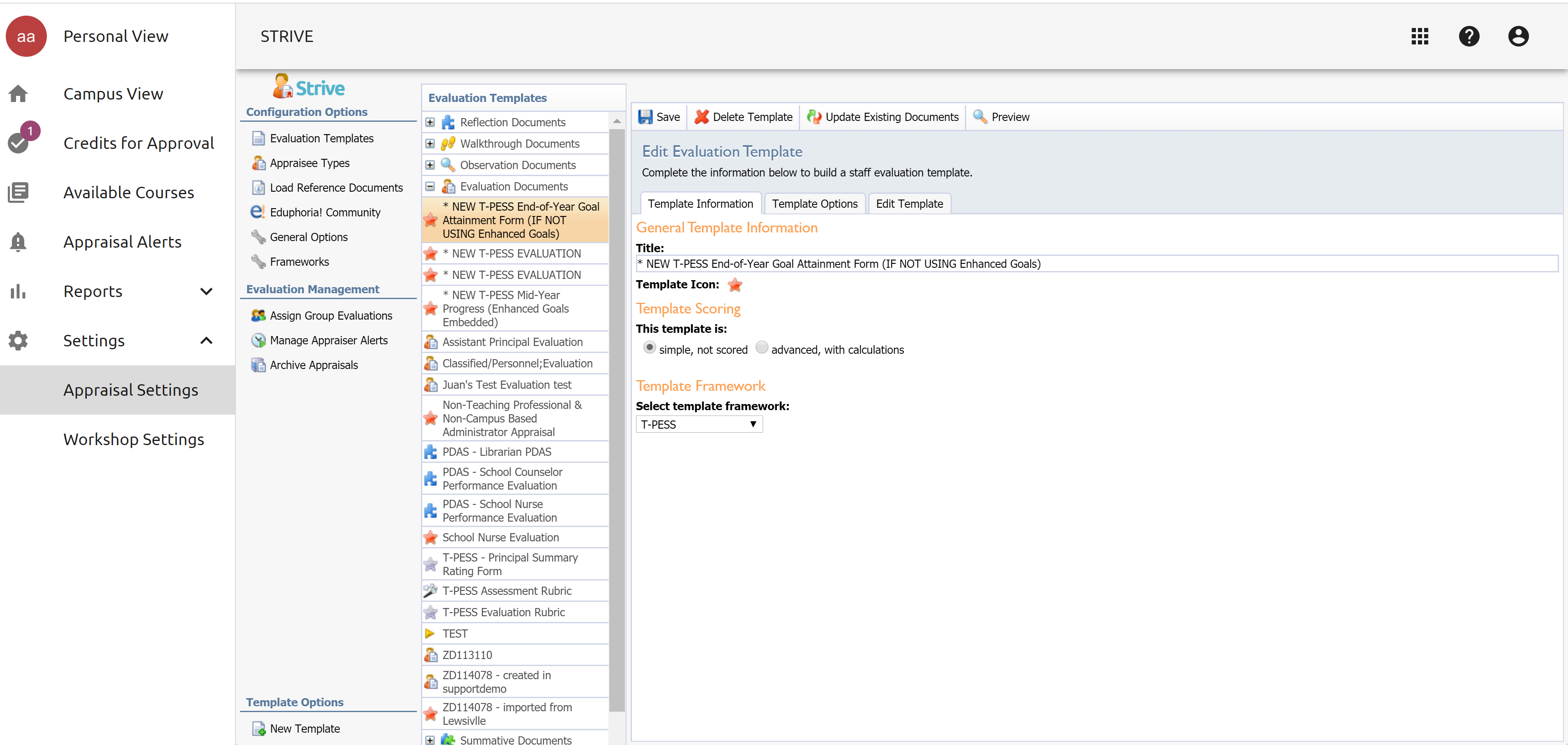
Task: Select 'Assistant Principal Evaluation' template
Action: (515, 342)
